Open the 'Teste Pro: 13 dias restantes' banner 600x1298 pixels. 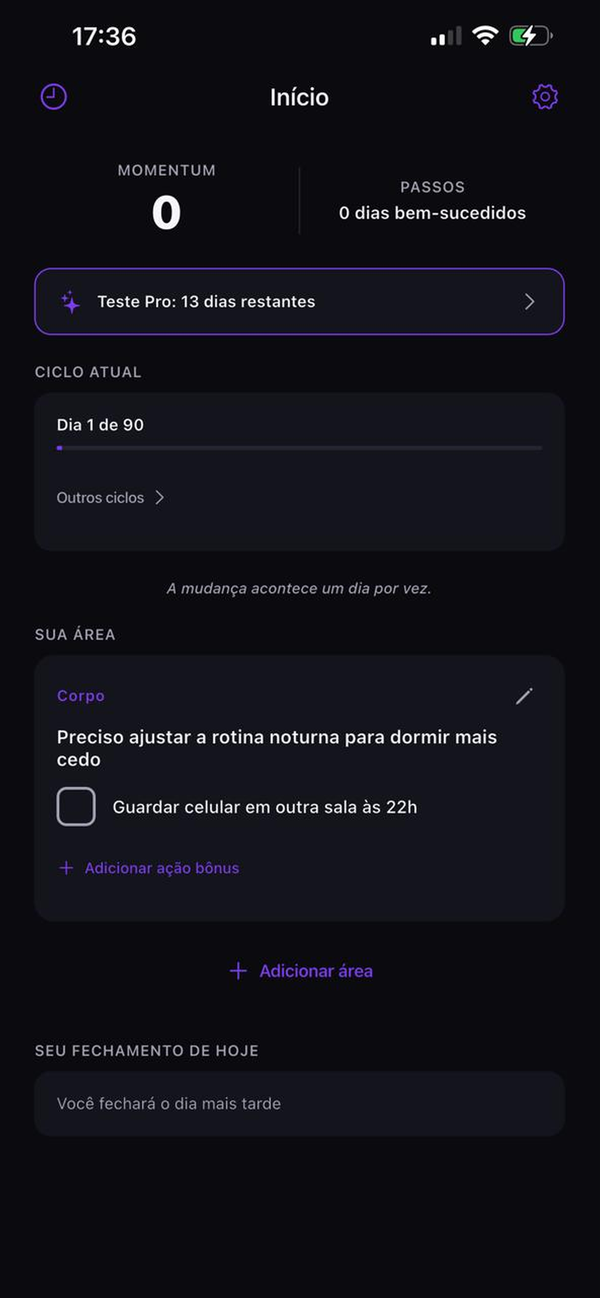[x=300, y=301]
